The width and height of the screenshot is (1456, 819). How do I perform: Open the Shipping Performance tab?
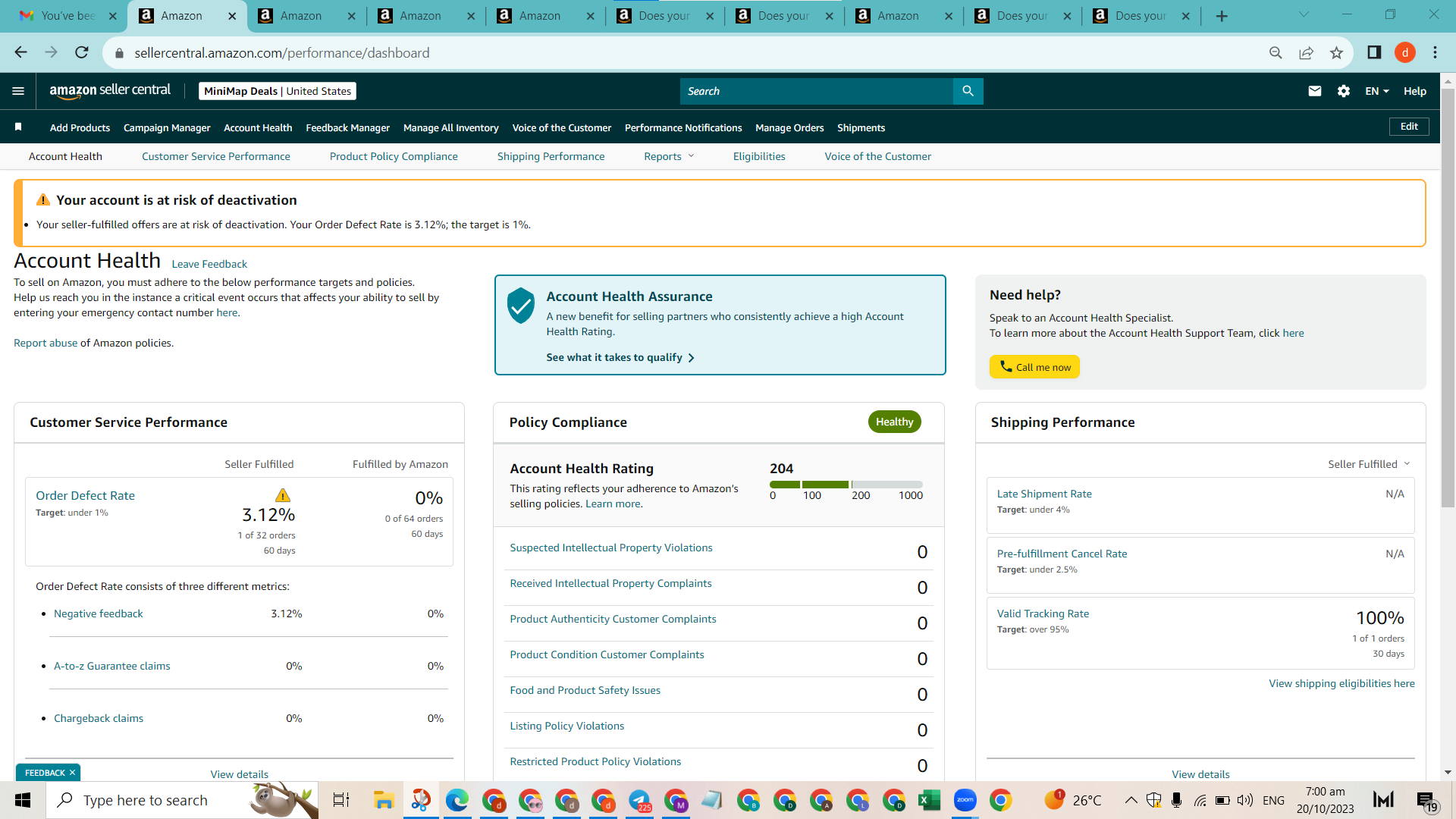pyautogui.click(x=551, y=156)
